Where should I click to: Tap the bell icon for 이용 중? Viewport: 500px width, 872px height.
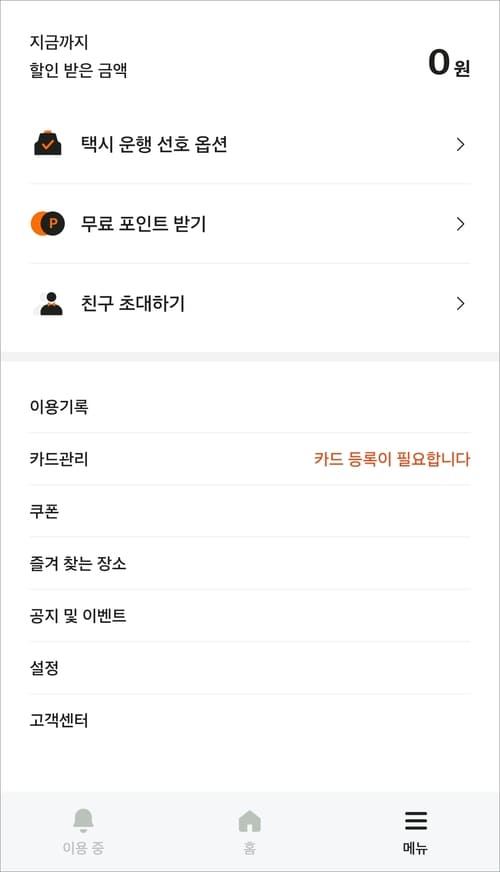coord(83,821)
